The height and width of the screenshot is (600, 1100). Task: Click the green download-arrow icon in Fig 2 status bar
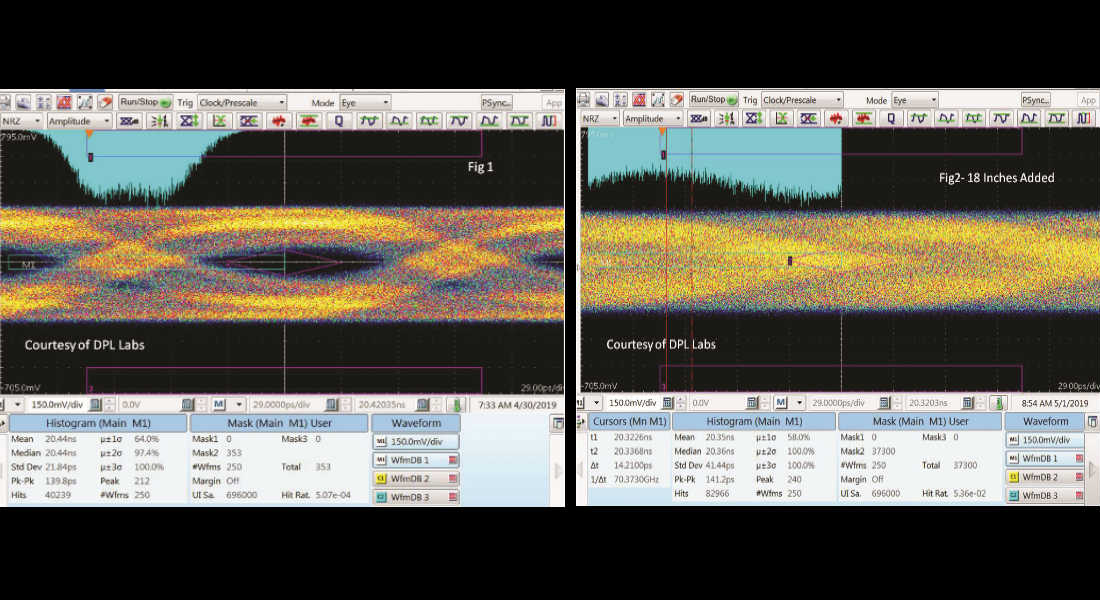tap(998, 403)
